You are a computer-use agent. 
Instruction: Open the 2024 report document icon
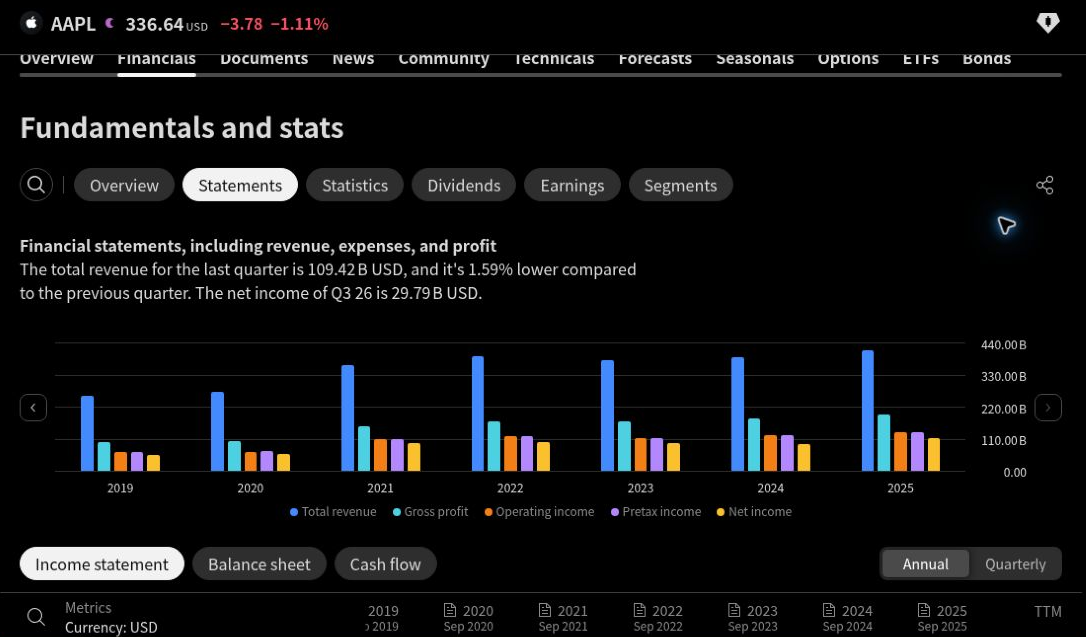point(830,610)
